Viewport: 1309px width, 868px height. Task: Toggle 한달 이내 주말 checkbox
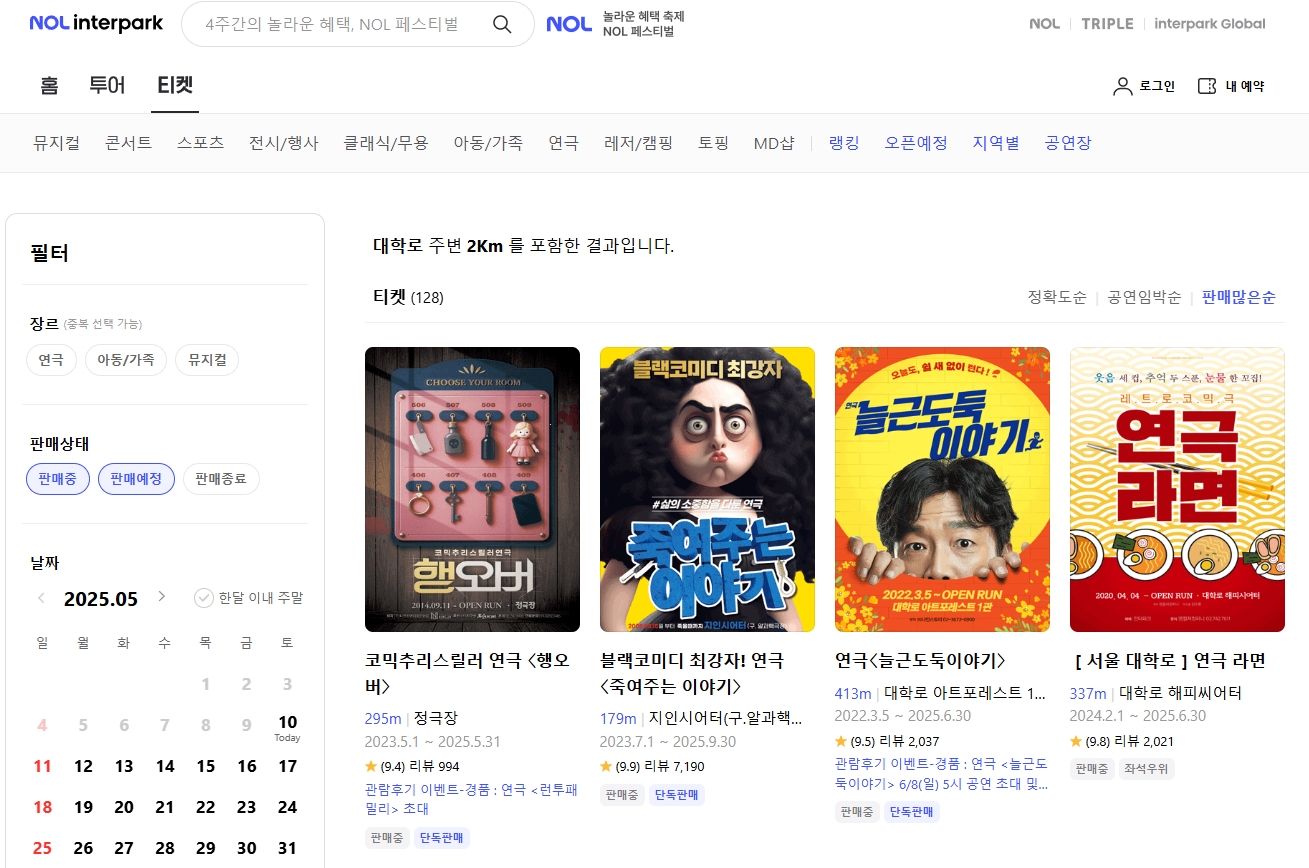pyautogui.click(x=204, y=598)
